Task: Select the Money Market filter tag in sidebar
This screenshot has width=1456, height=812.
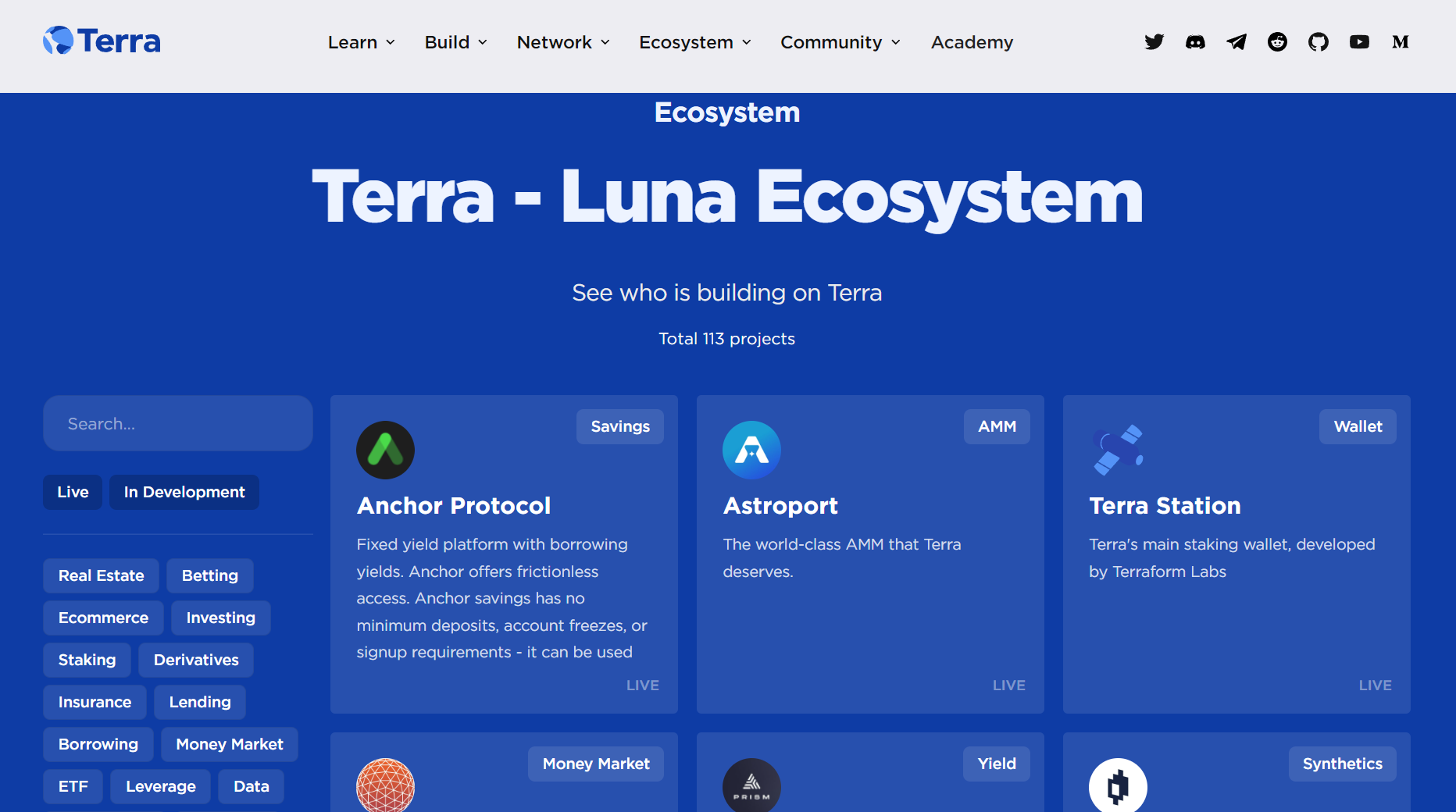Action: [x=230, y=744]
